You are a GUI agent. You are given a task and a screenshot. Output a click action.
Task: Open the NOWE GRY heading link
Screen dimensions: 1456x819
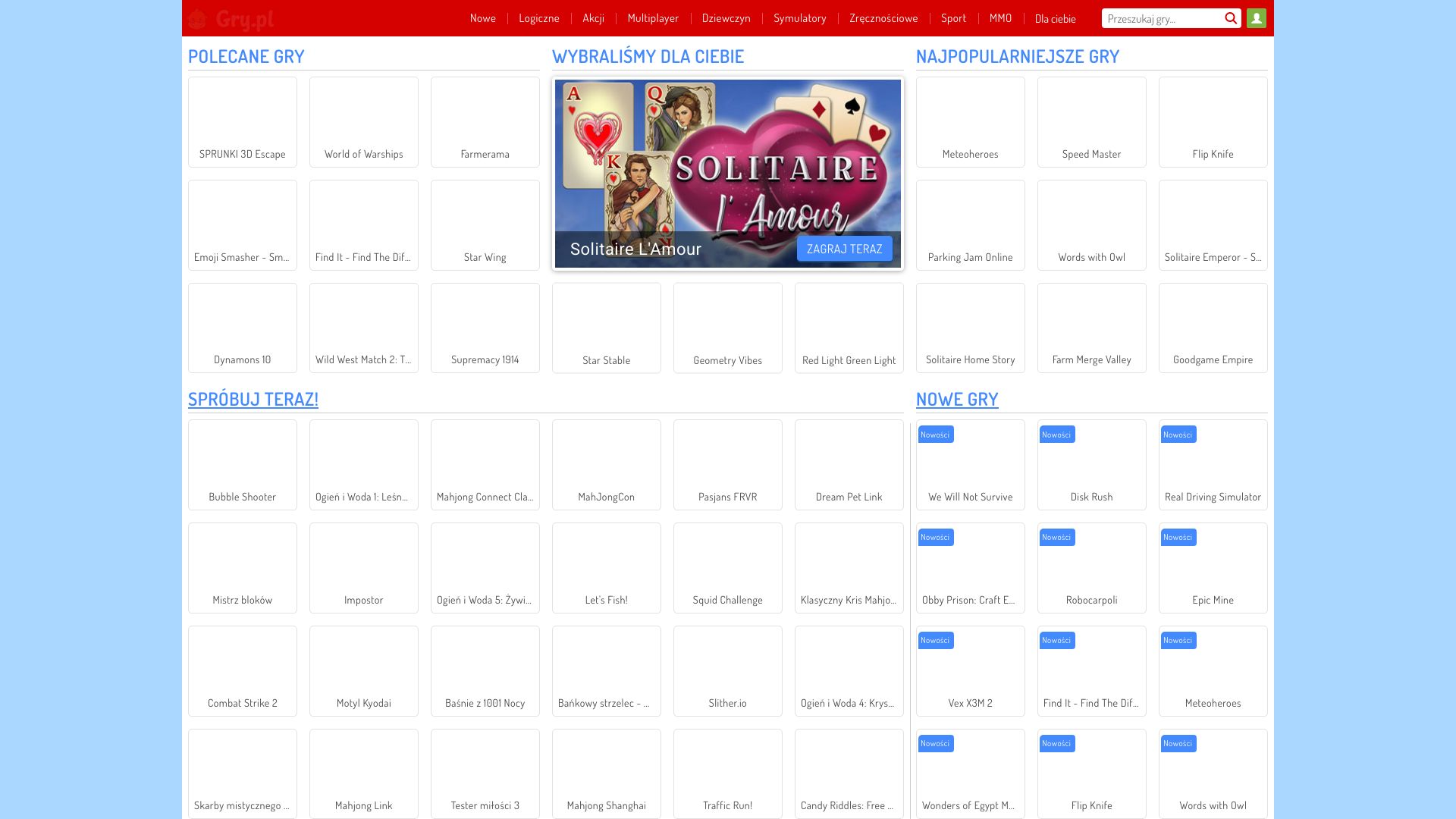(957, 399)
